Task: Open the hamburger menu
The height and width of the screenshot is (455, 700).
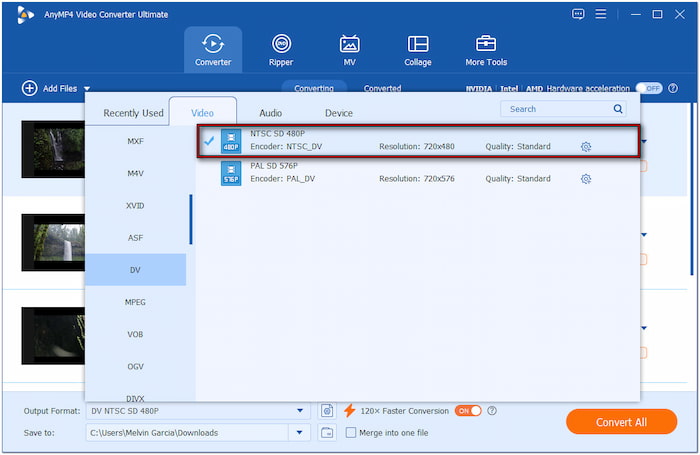Action: point(601,14)
